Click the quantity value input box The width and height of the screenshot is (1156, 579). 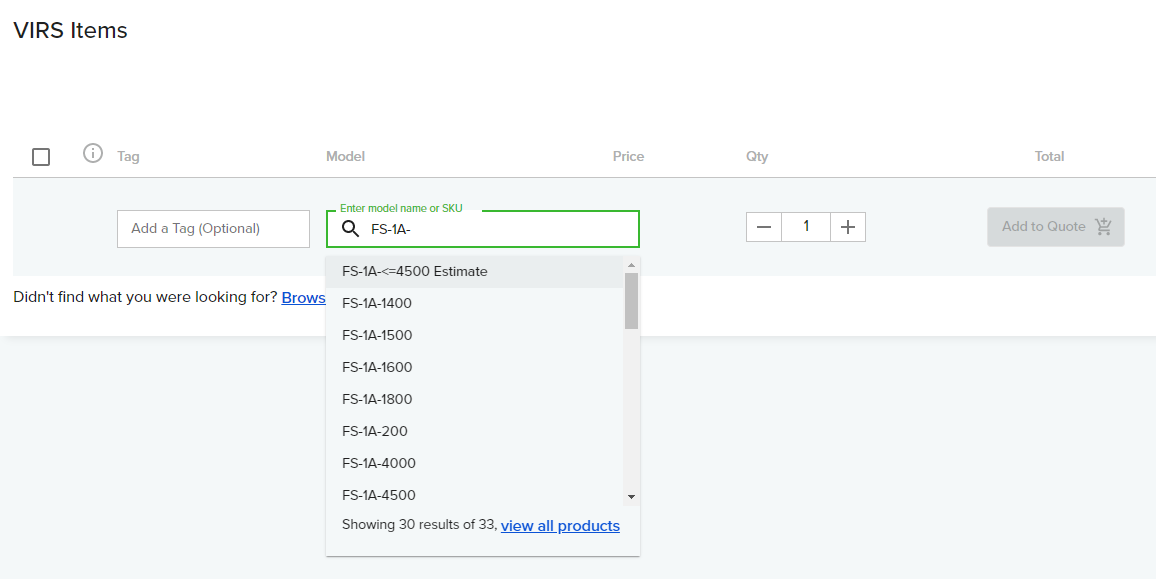point(806,227)
